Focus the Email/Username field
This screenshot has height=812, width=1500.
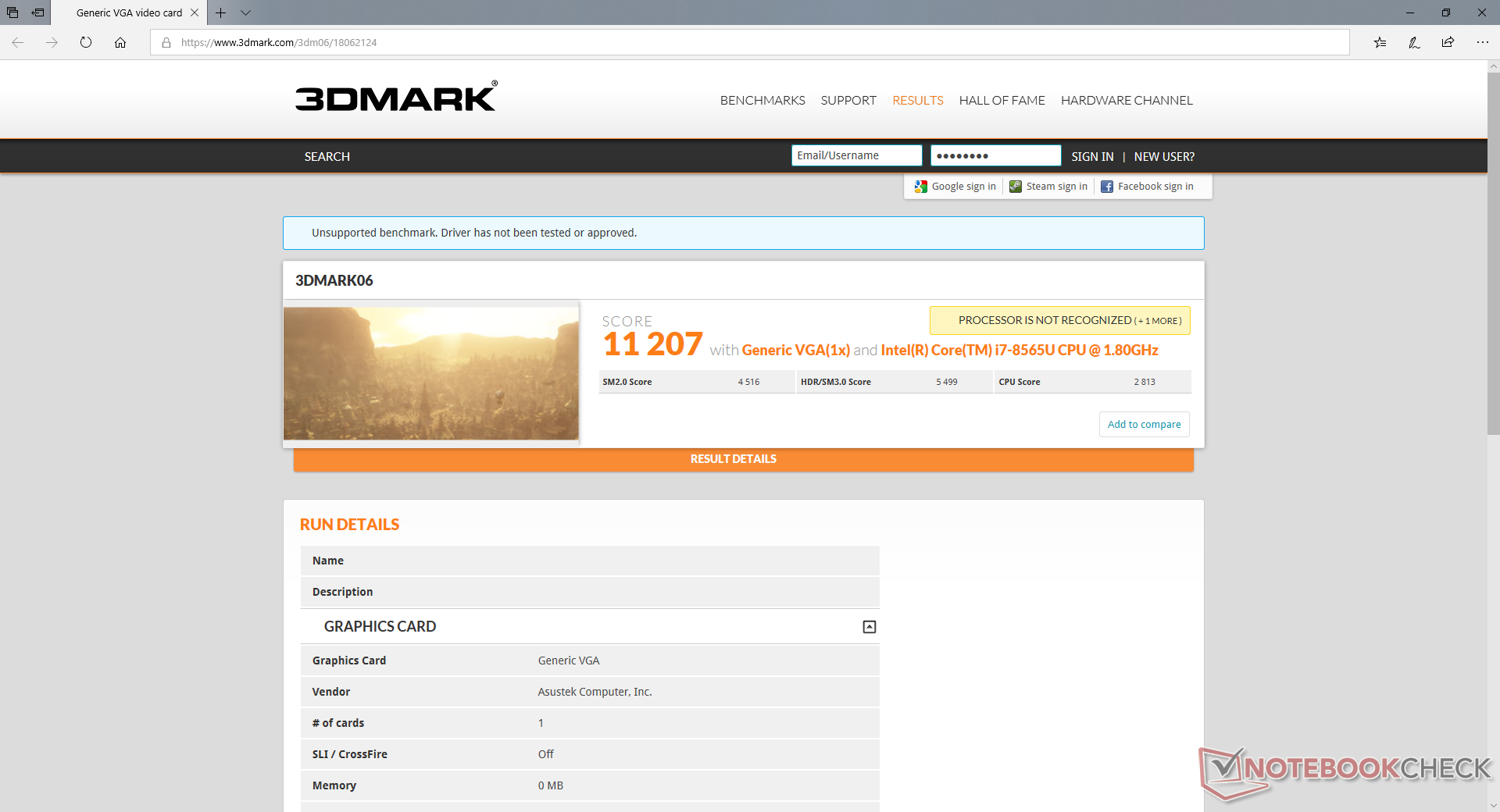click(x=856, y=155)
